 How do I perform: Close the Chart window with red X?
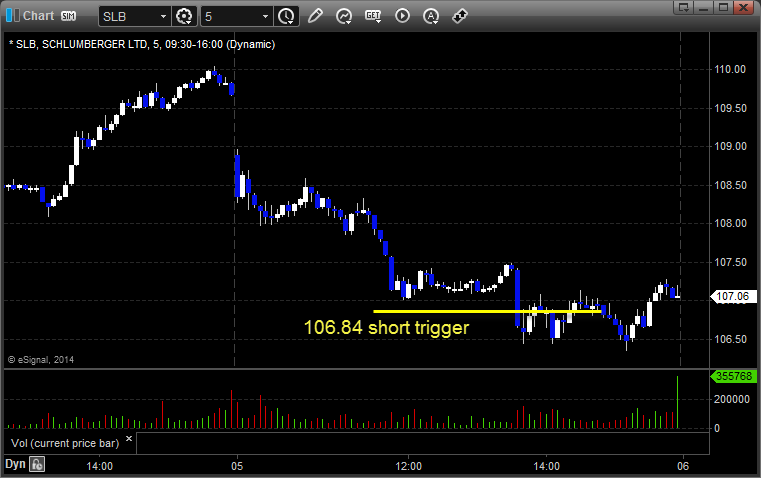tap(743, 7)
